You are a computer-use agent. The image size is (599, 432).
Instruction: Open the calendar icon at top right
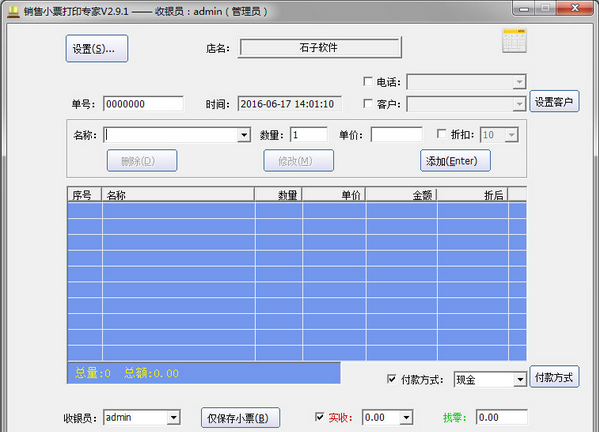[x=514, y=40]
